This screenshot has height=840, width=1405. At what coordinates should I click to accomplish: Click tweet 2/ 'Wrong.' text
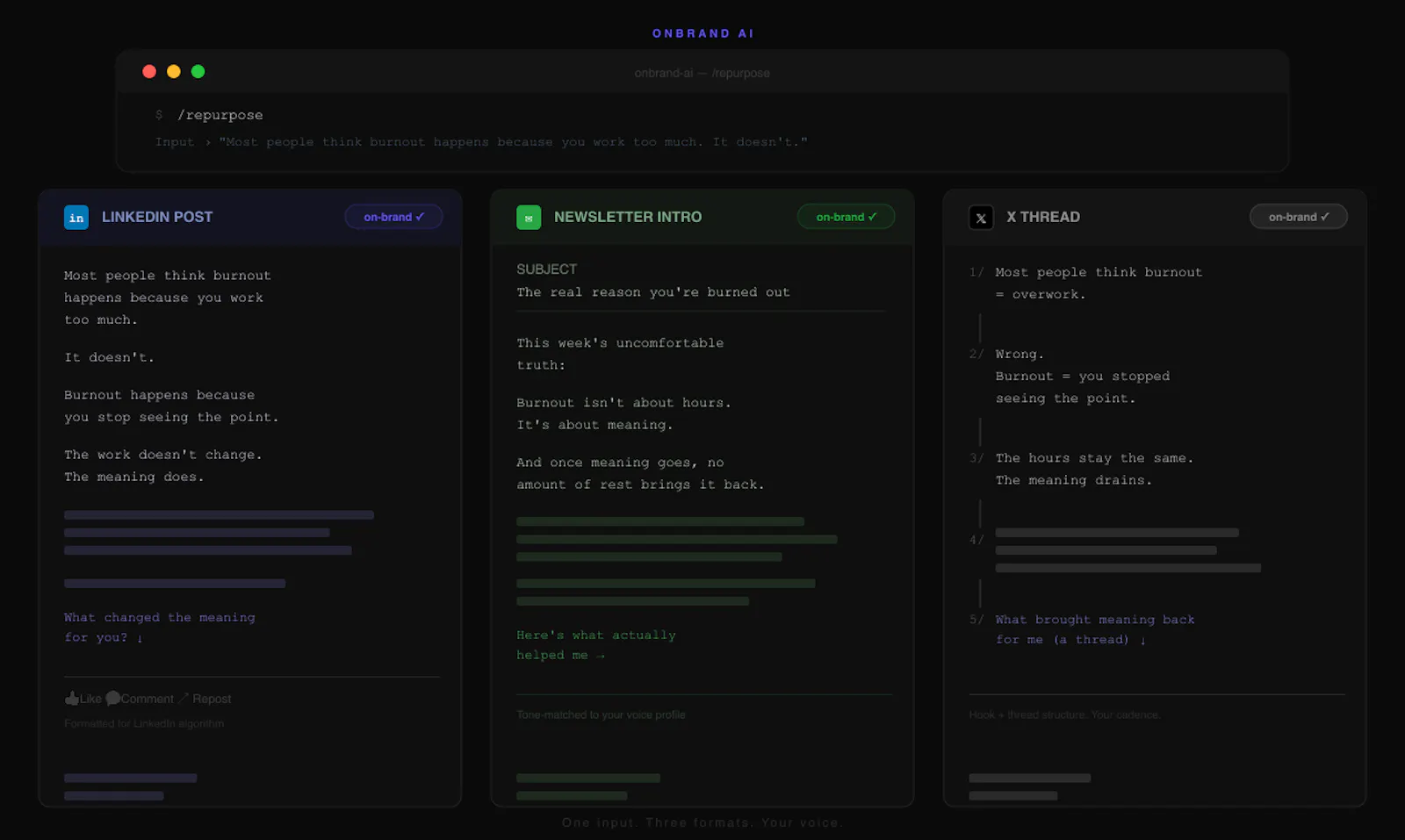pos(1020,354)
